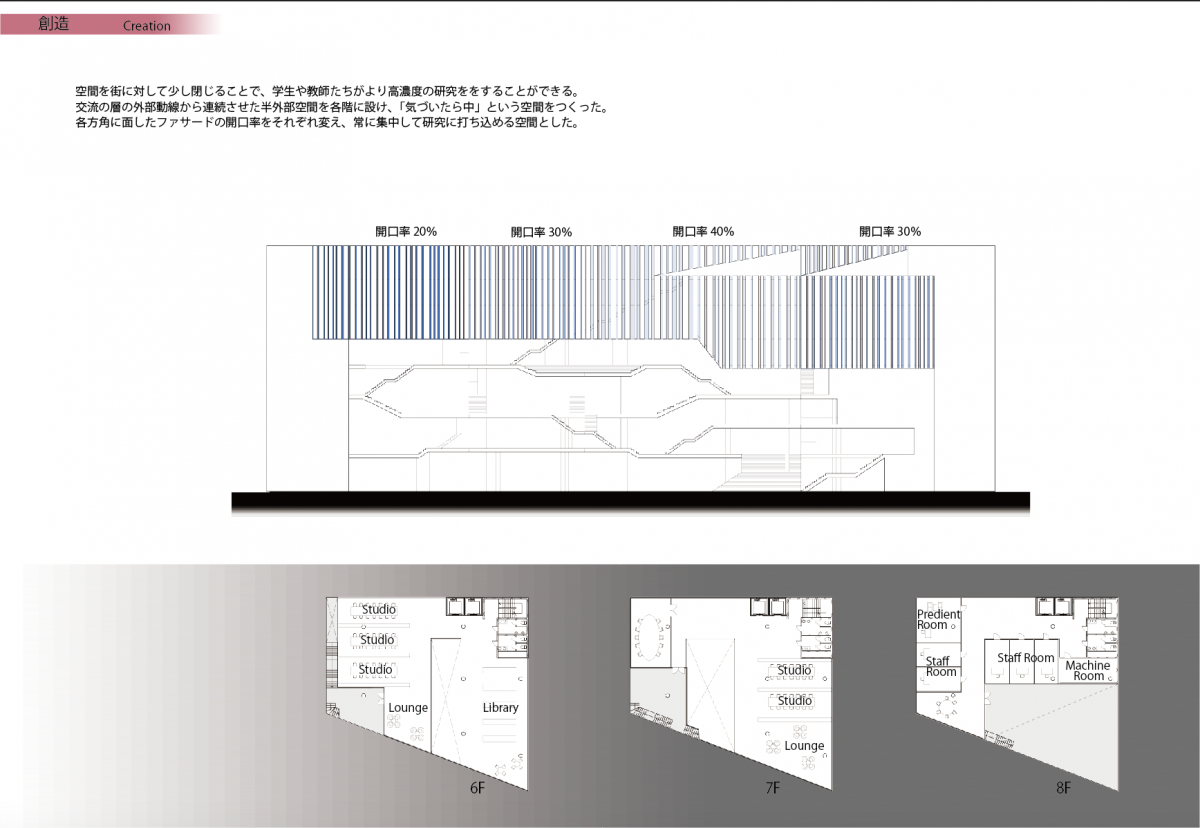The width and height of the screenshot is (1200, 828).
Task: Click the 開口率 30% label after 開口率 40%
Action: 890,231
